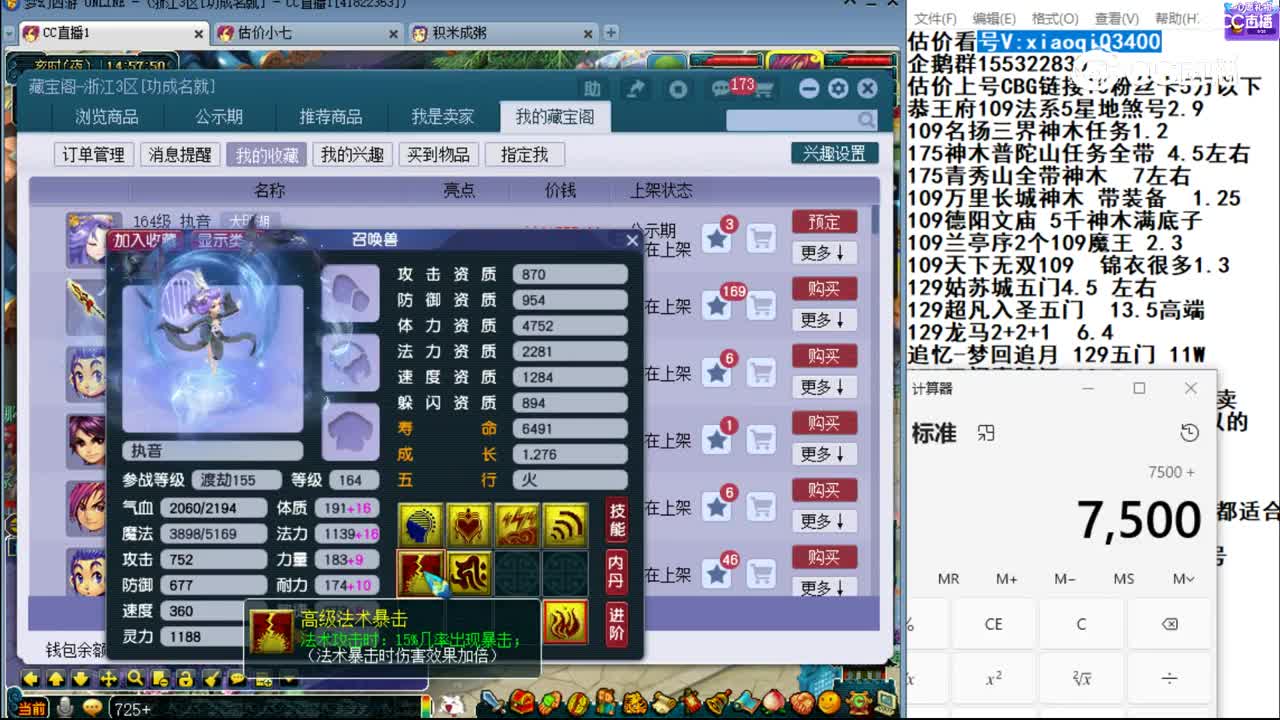
Task: Click the third pet equipment slot (armor)
Action: tap(350, 432)
